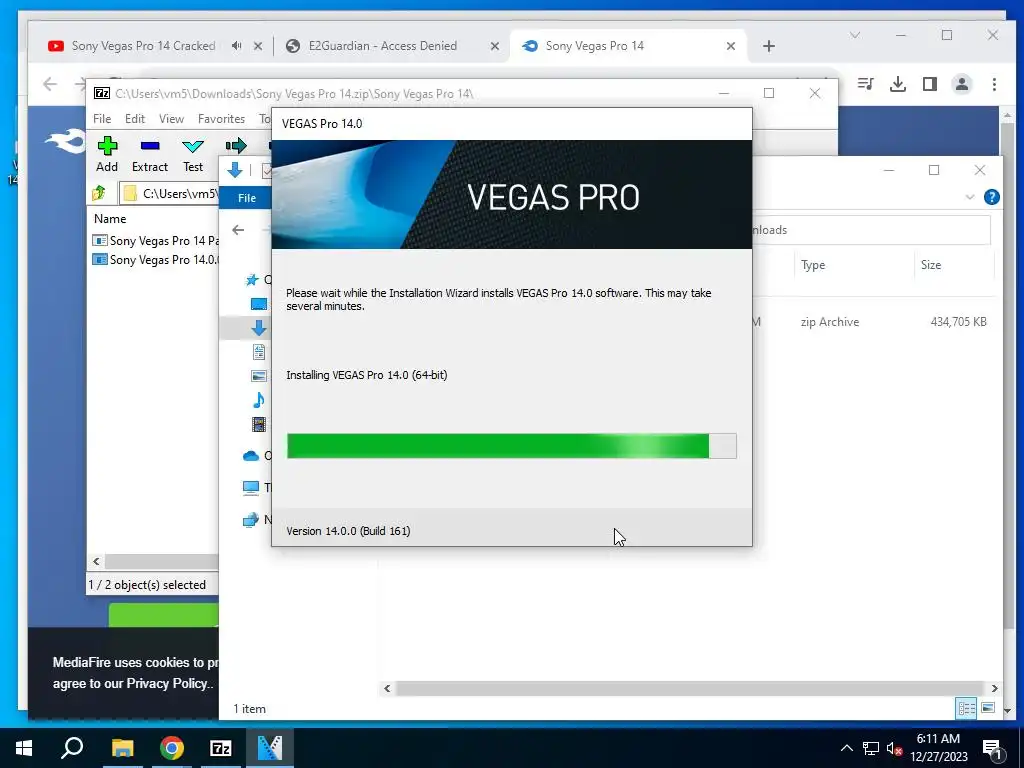This screenshot has height=768, width=1024.
Task: Expand the Explorer ribbon chevron
Action: (x=970, y=197)
